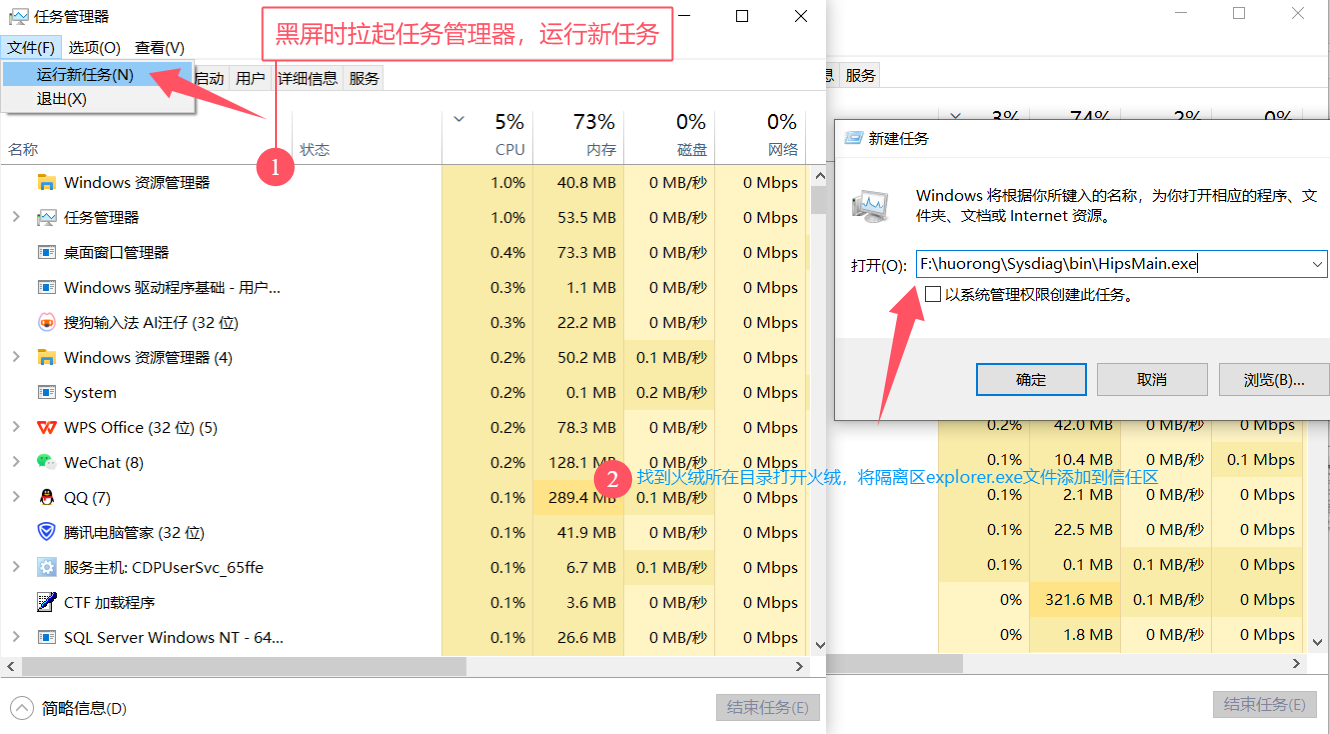The image size is (1330, 734).
Task: Click the 浏览(B)... button
Action: coord(1273,380)
